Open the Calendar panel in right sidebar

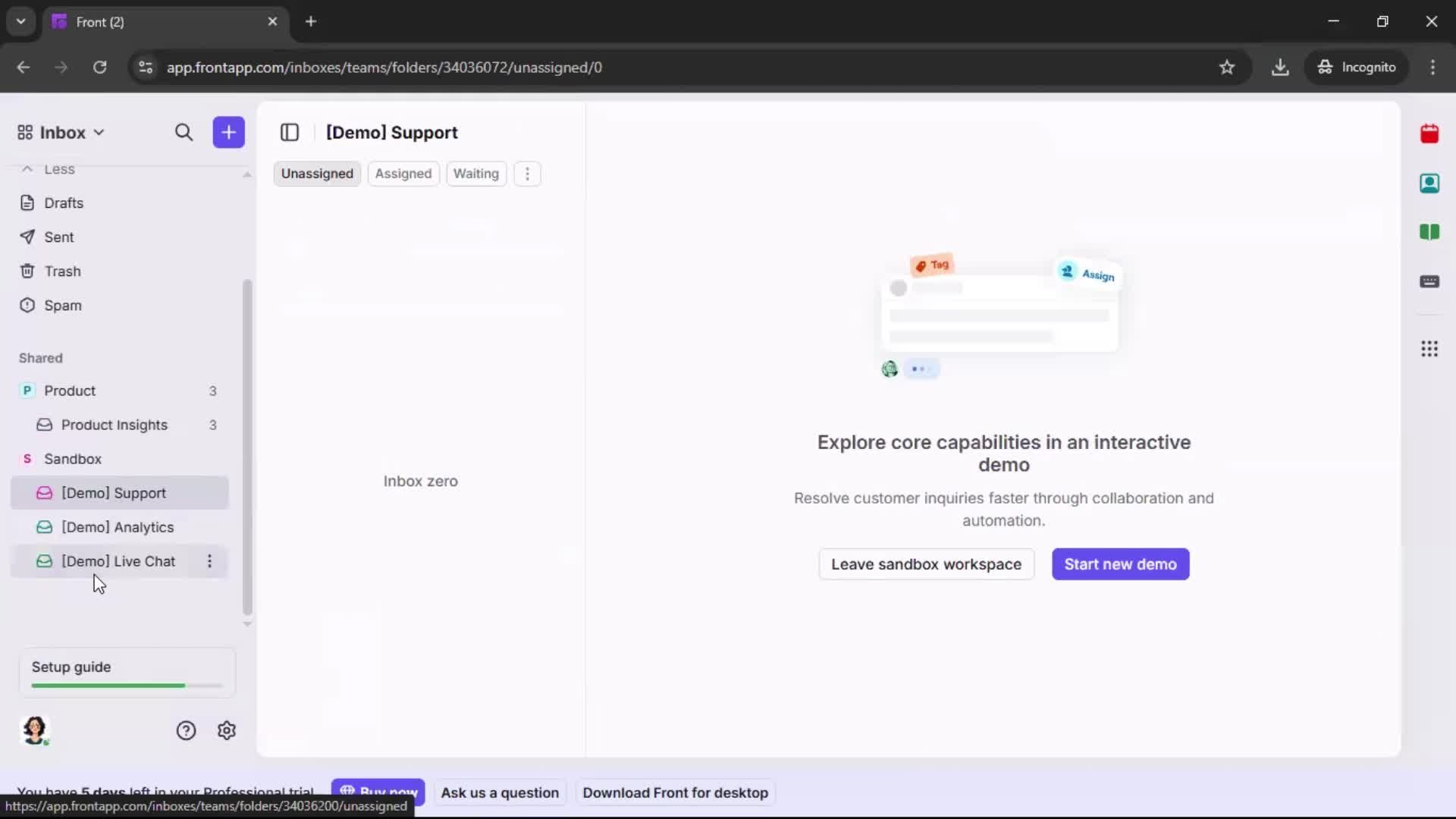point(1430,134)
